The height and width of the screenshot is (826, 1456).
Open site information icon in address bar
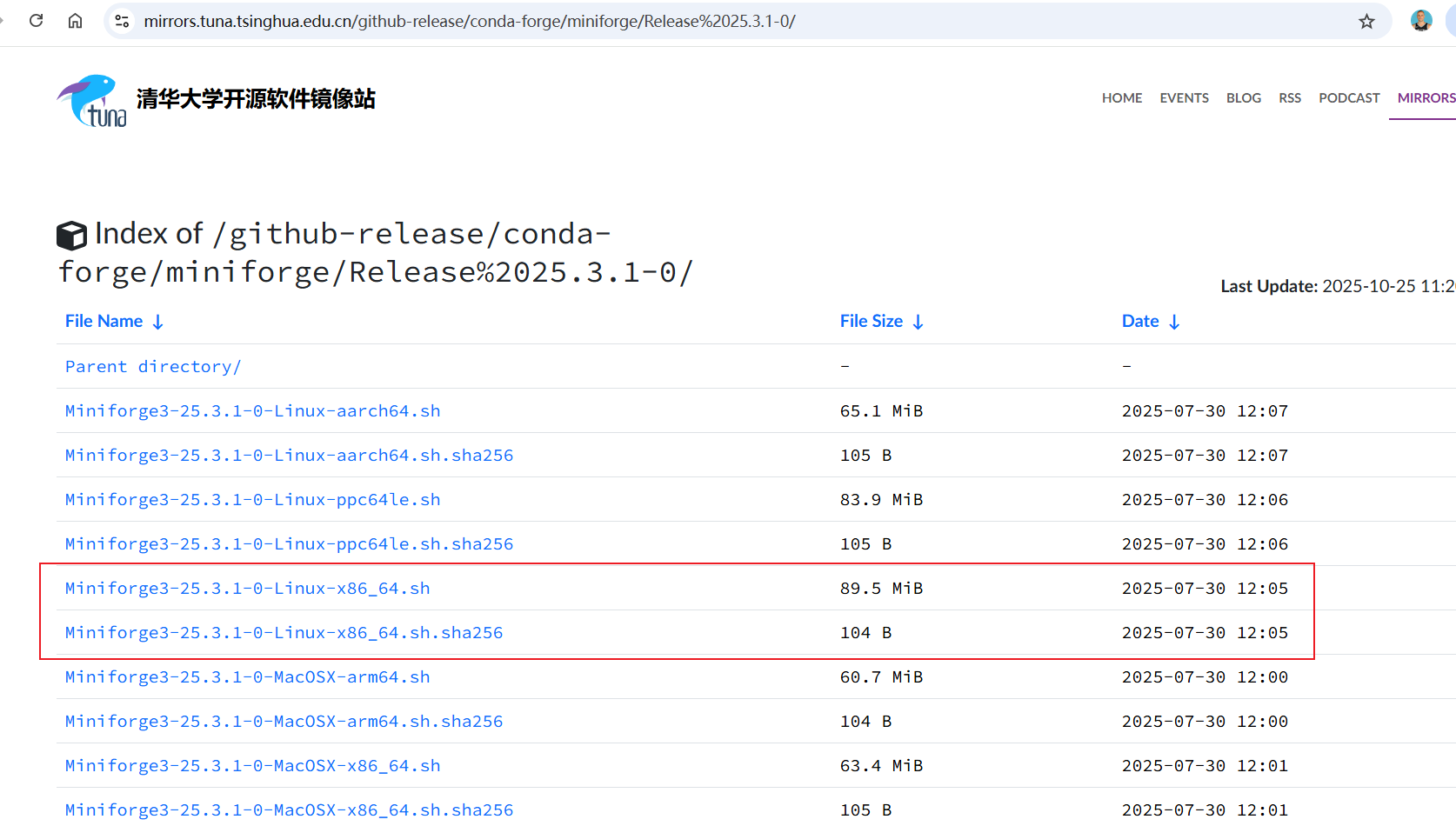[x=123, y=21]
